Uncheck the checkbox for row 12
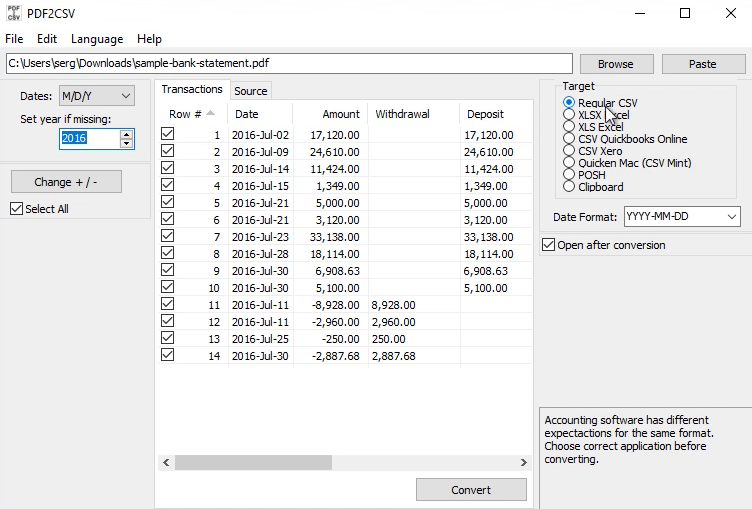Screen dimensions: 752x509 point(167,321)
